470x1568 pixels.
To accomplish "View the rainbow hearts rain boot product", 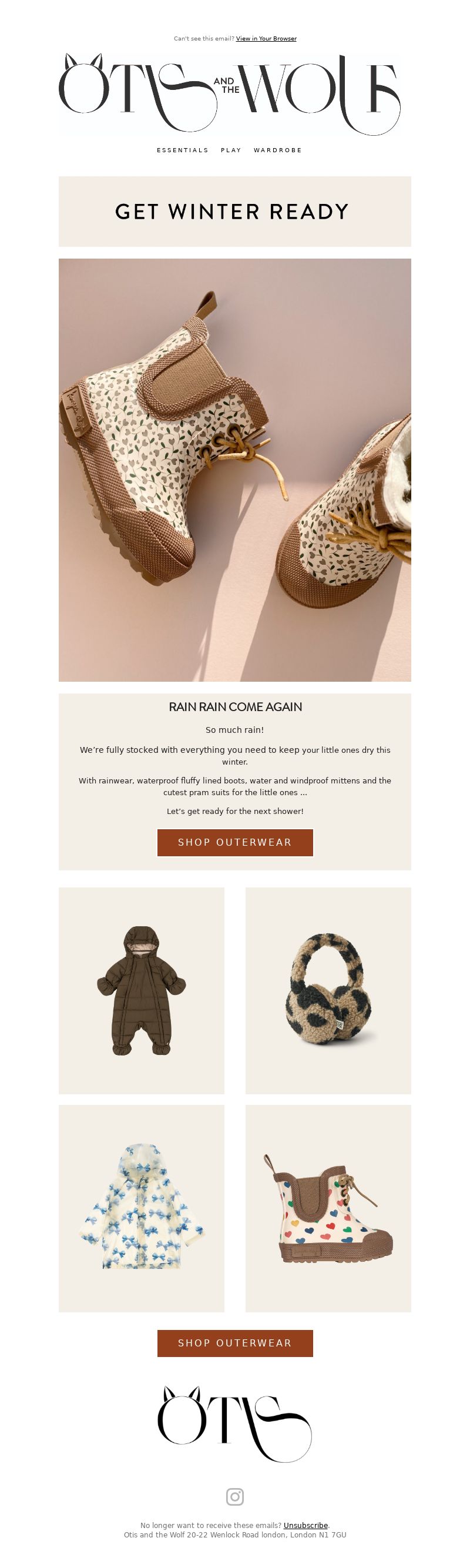I will 328,1208.
